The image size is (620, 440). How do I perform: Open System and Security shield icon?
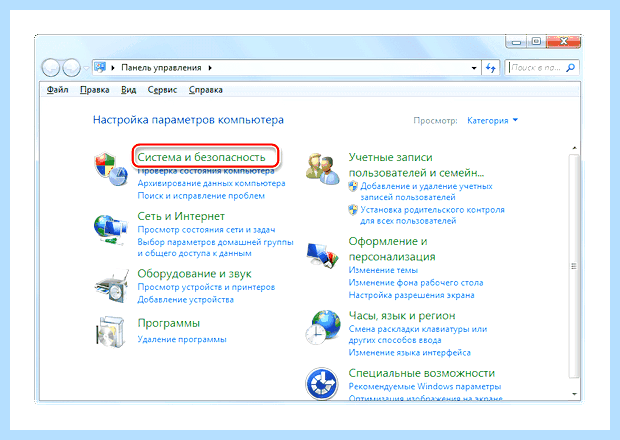click(111, 170)
